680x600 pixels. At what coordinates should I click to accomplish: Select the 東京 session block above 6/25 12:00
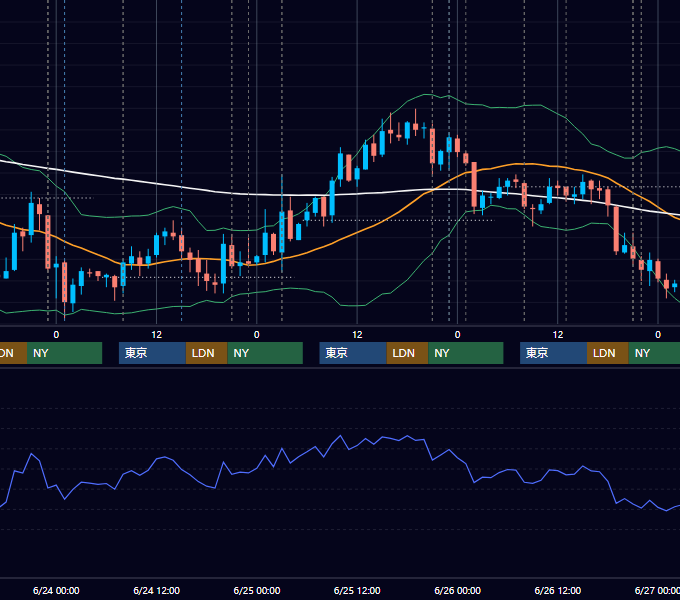(353, 353)
